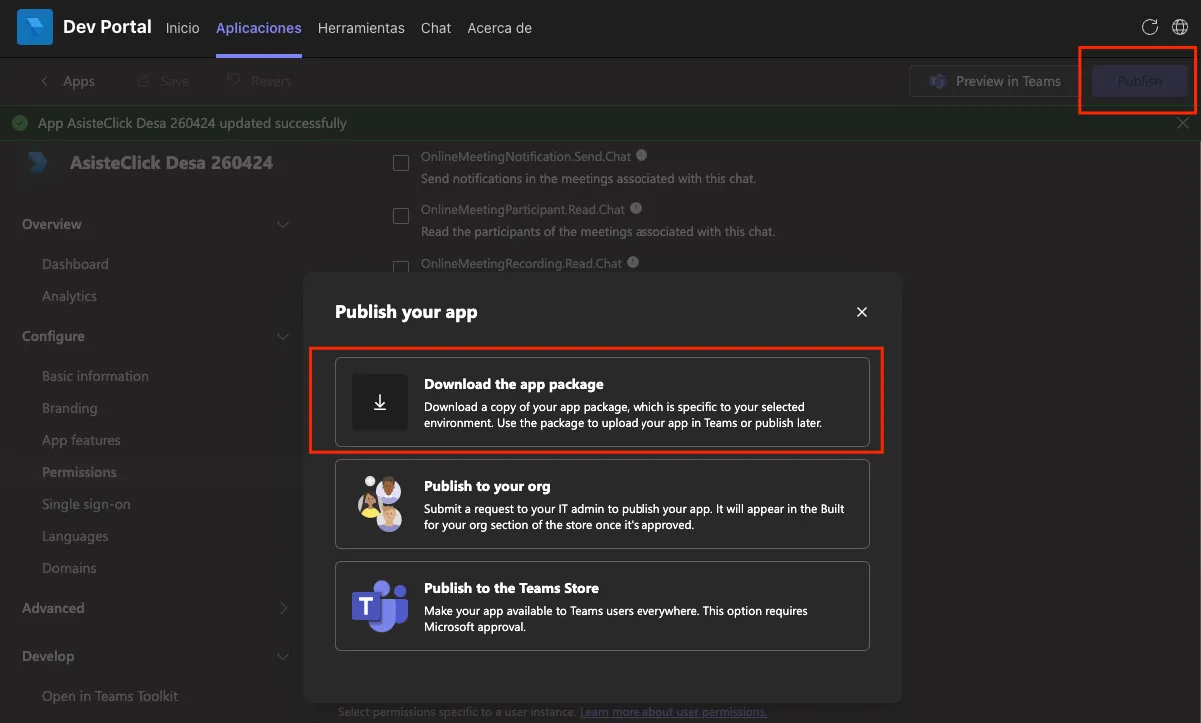Check OnlineMeetingNotification.Send.Chat permission box
Image resolution: width=1201 pixels, height=723 pixels.
point(401,163)
